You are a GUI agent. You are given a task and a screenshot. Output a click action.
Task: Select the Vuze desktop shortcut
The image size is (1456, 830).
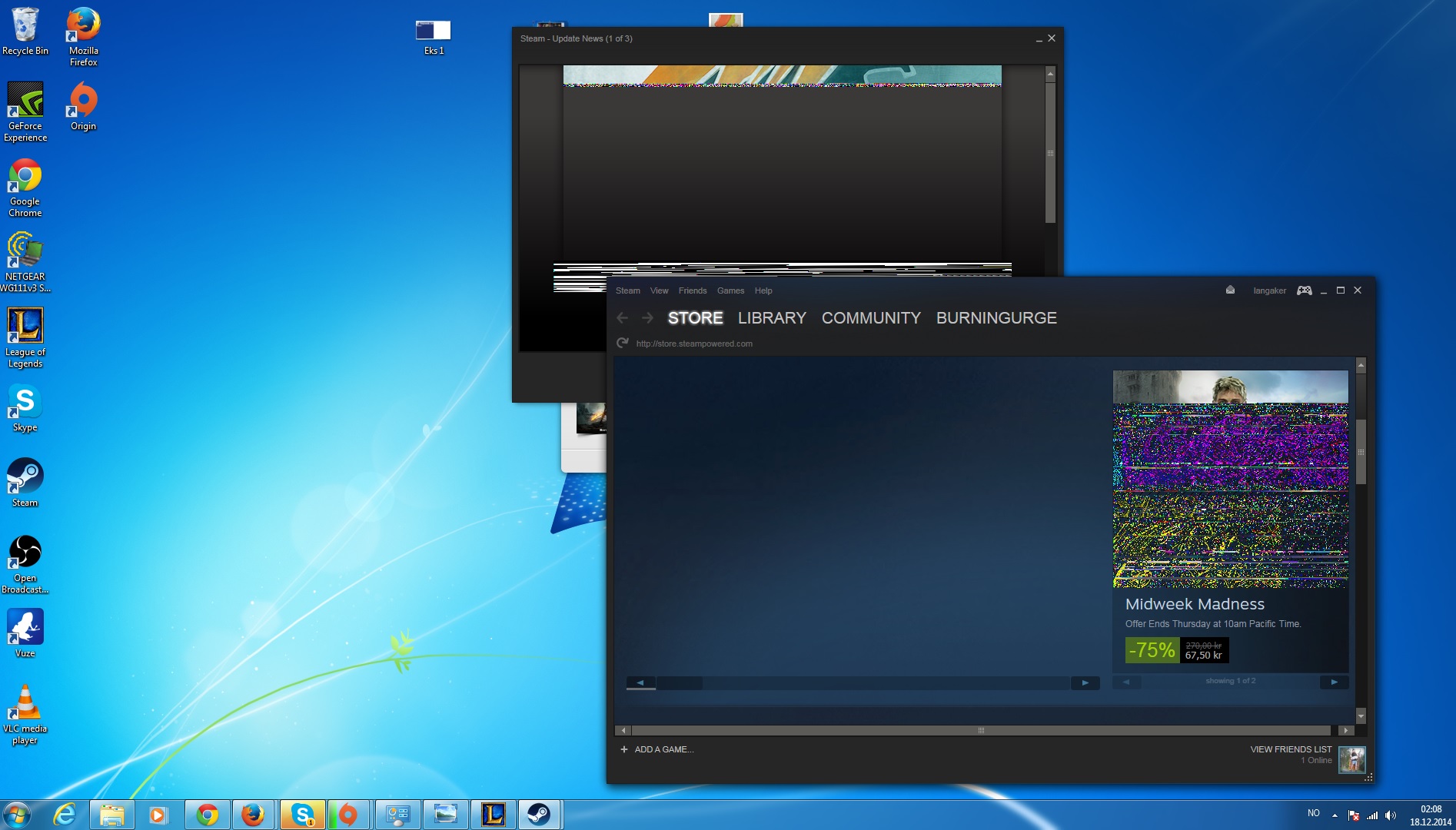coord(25,633)
